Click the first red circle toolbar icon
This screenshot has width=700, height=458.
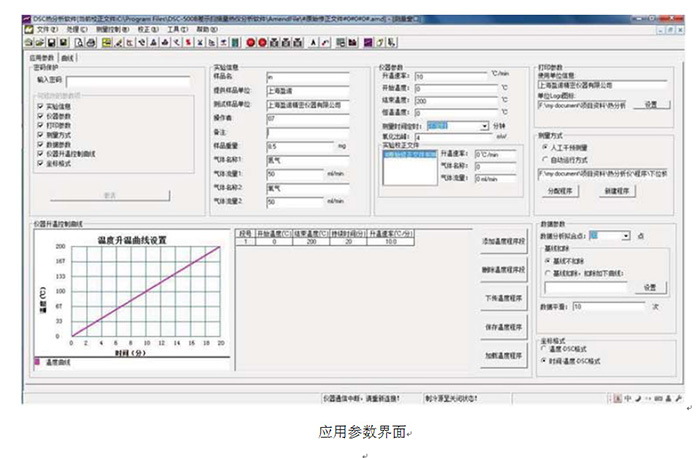[249, 42]
